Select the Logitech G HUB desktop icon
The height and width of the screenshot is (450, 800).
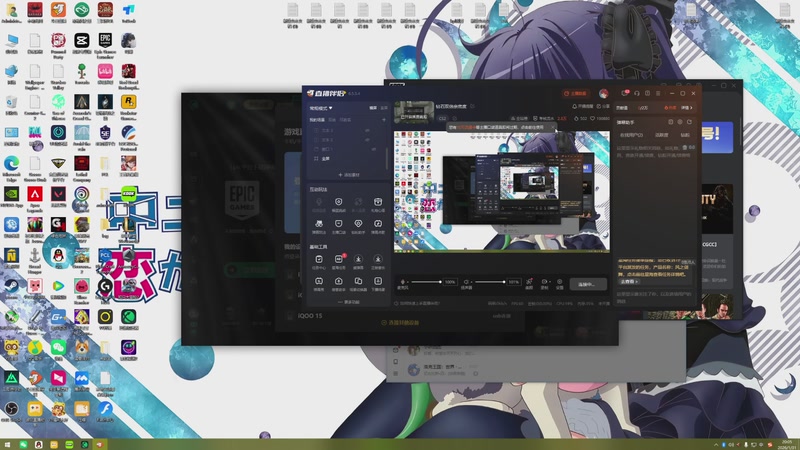(105, 286)
